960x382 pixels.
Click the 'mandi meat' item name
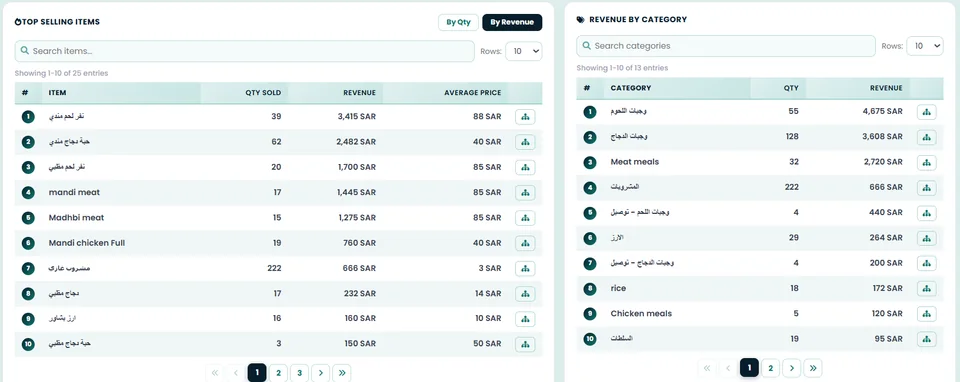[x=74, y=192]
